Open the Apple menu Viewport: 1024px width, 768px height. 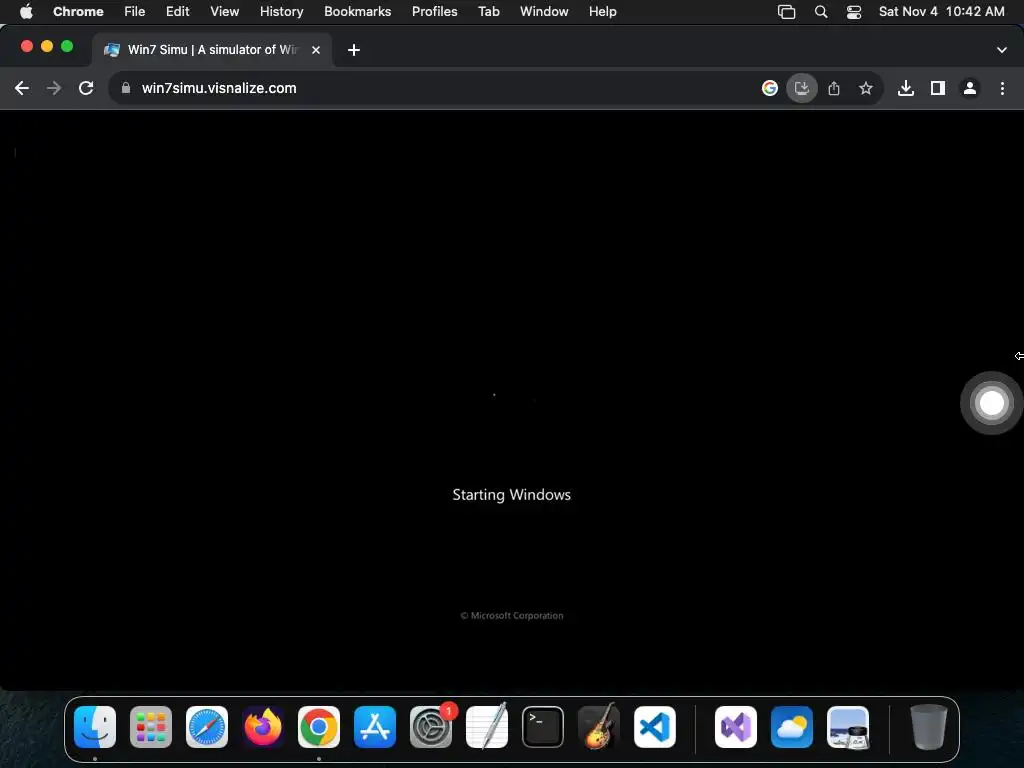(26, 12)
